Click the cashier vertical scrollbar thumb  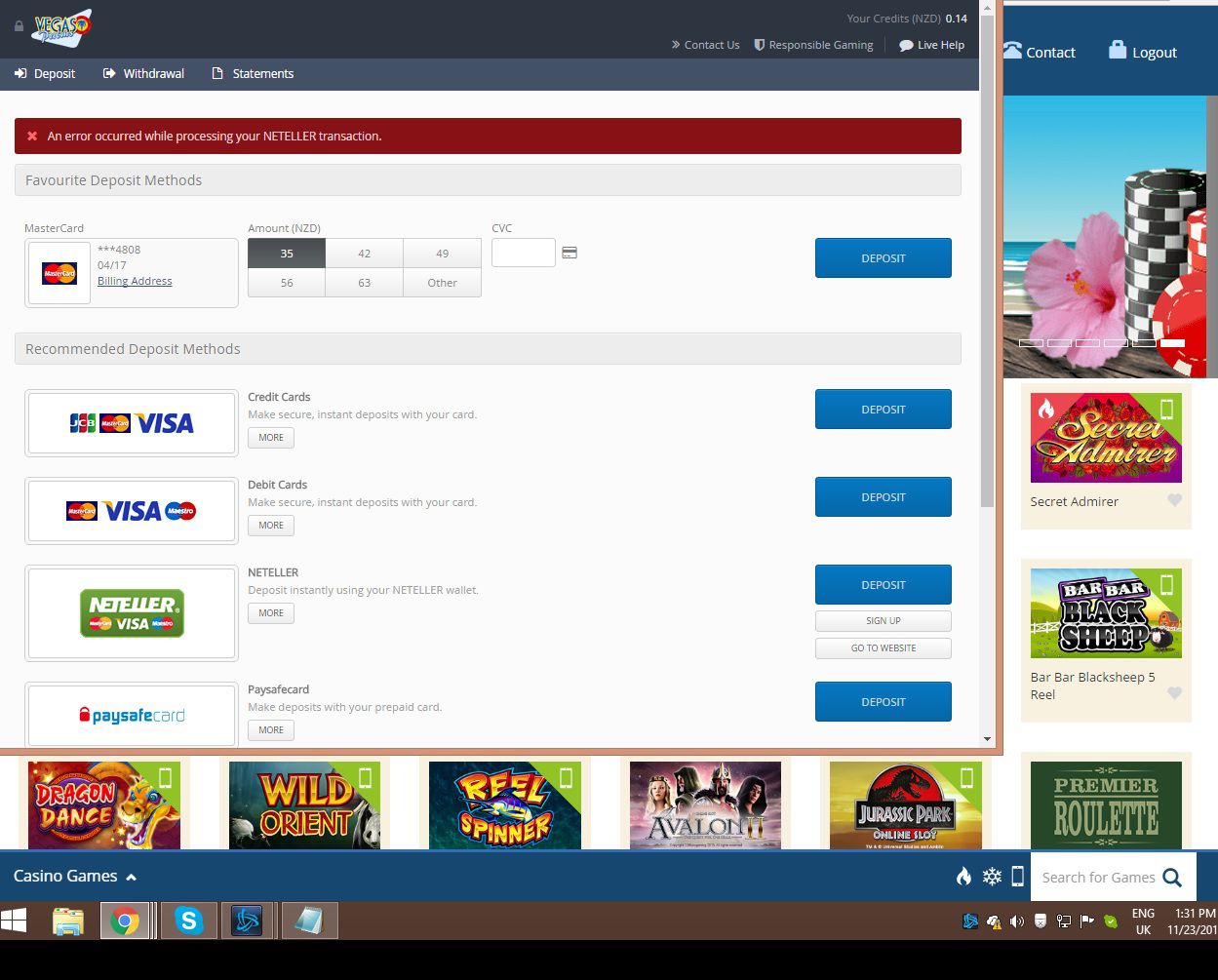987,260
